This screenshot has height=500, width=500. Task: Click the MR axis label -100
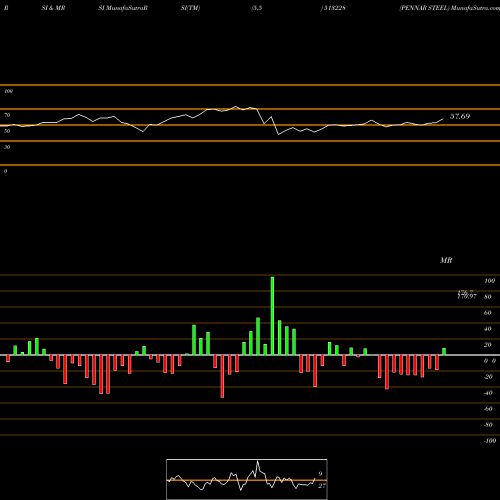coord(490,441)
